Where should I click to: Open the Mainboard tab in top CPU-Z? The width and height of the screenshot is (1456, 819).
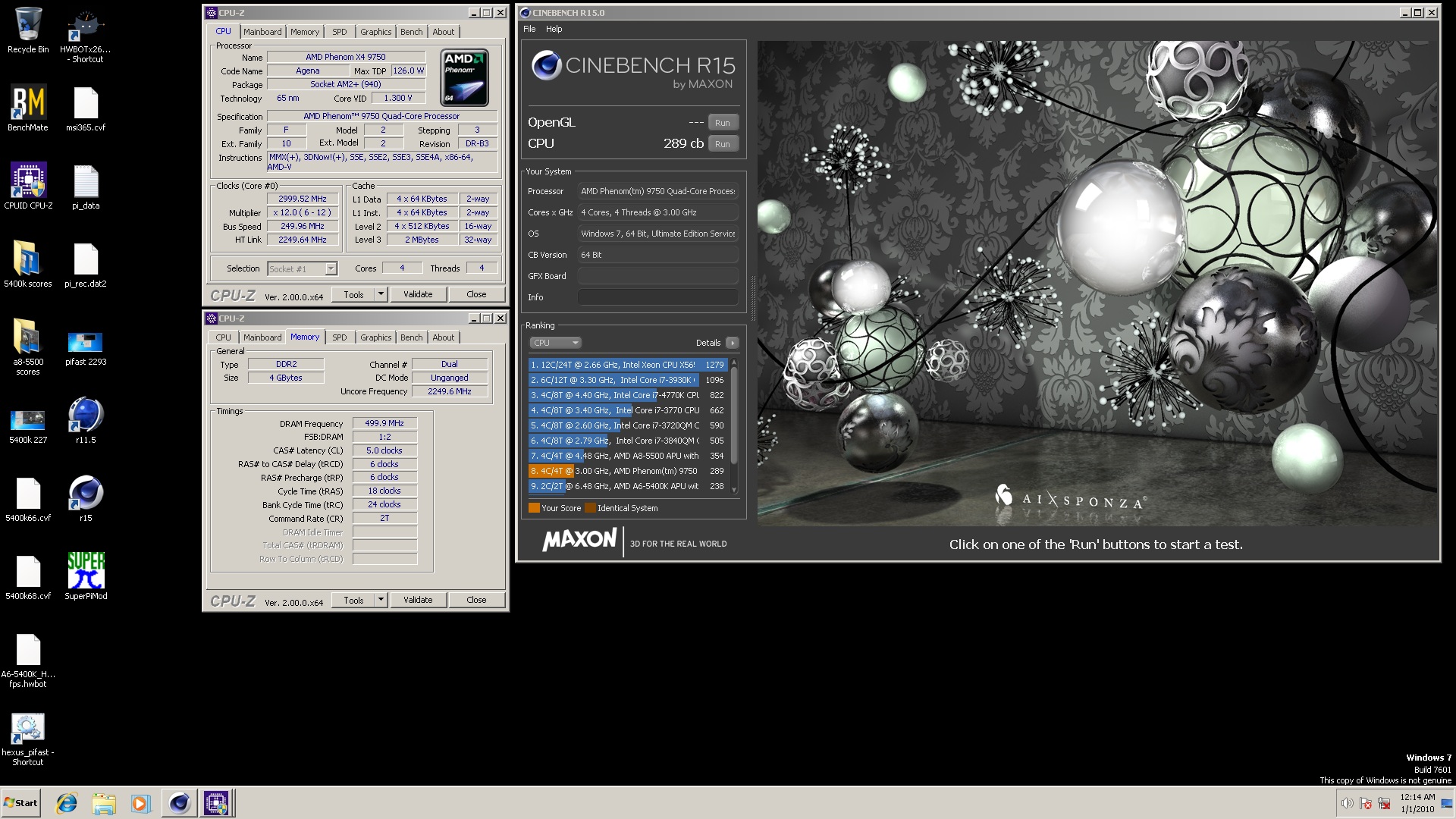[262, 32]
